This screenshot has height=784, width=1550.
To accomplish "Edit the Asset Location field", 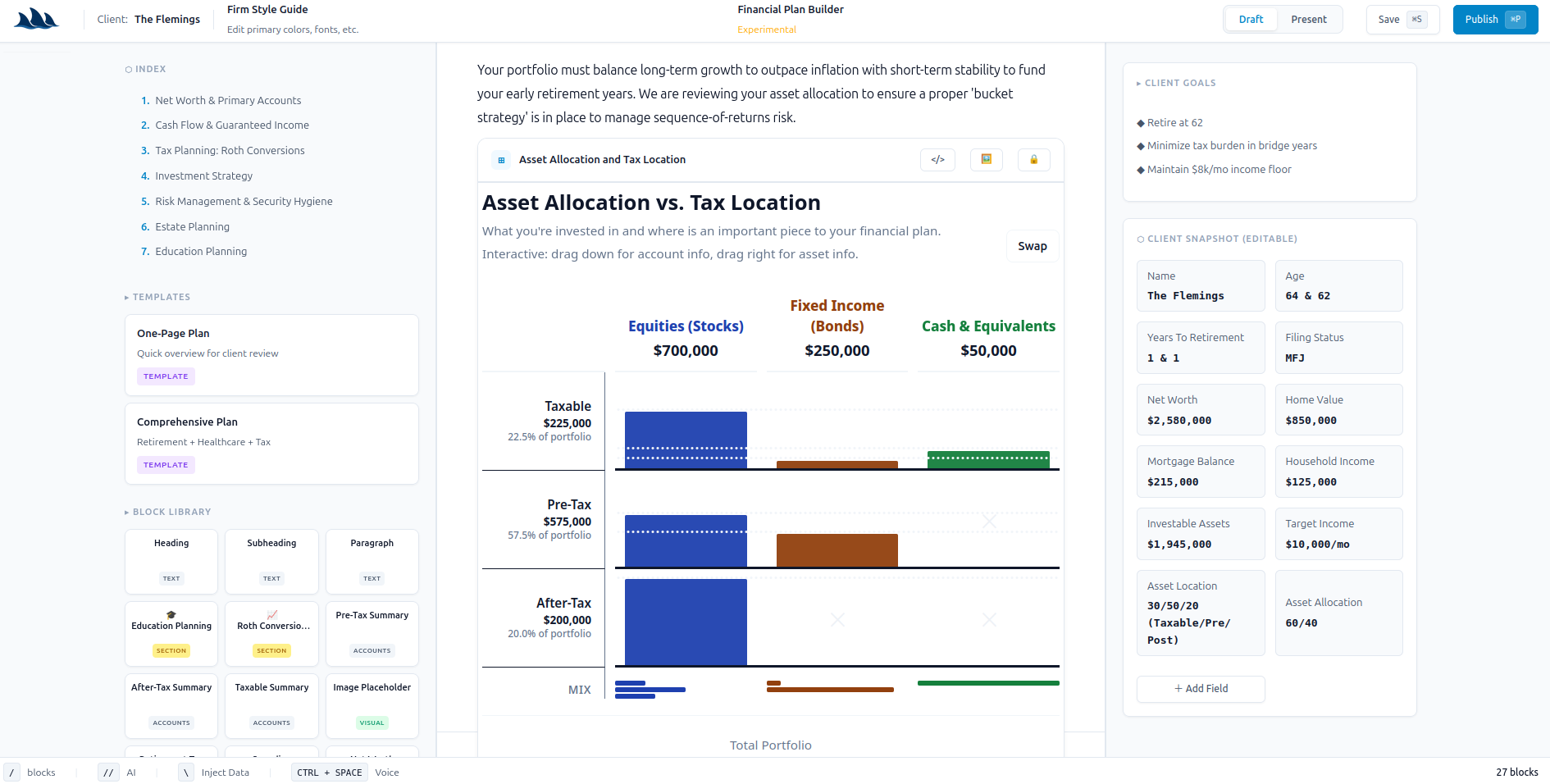I will [1201, 613].
